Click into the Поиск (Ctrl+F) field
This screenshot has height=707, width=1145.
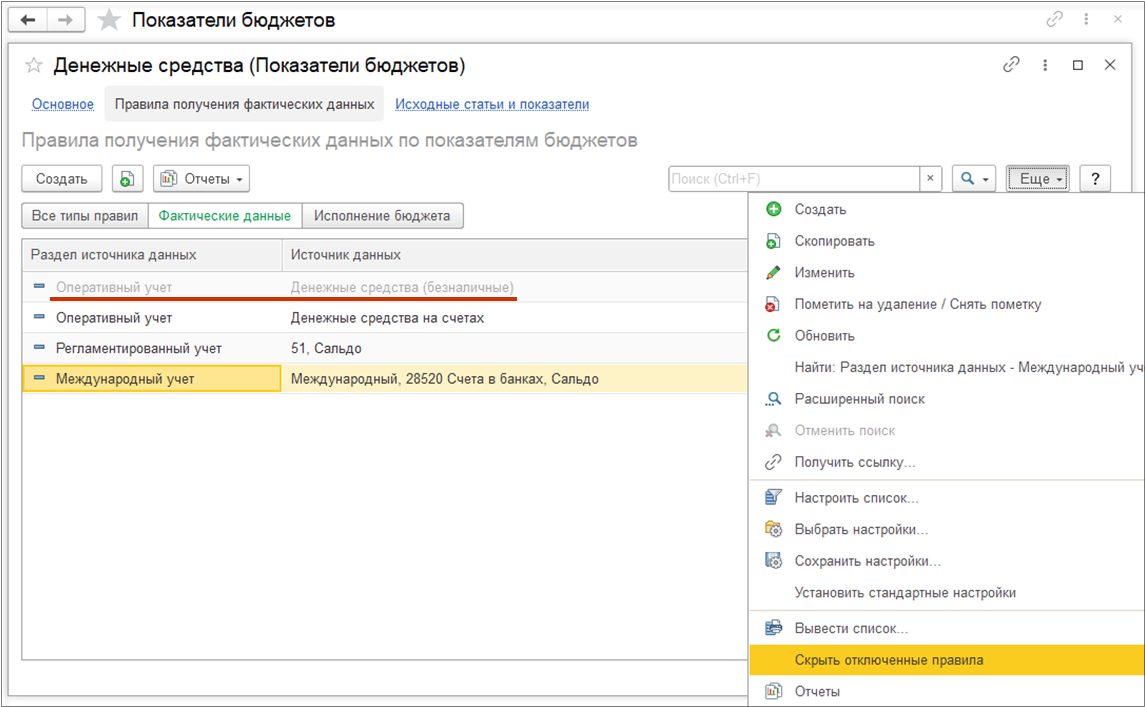click(793, 179)
